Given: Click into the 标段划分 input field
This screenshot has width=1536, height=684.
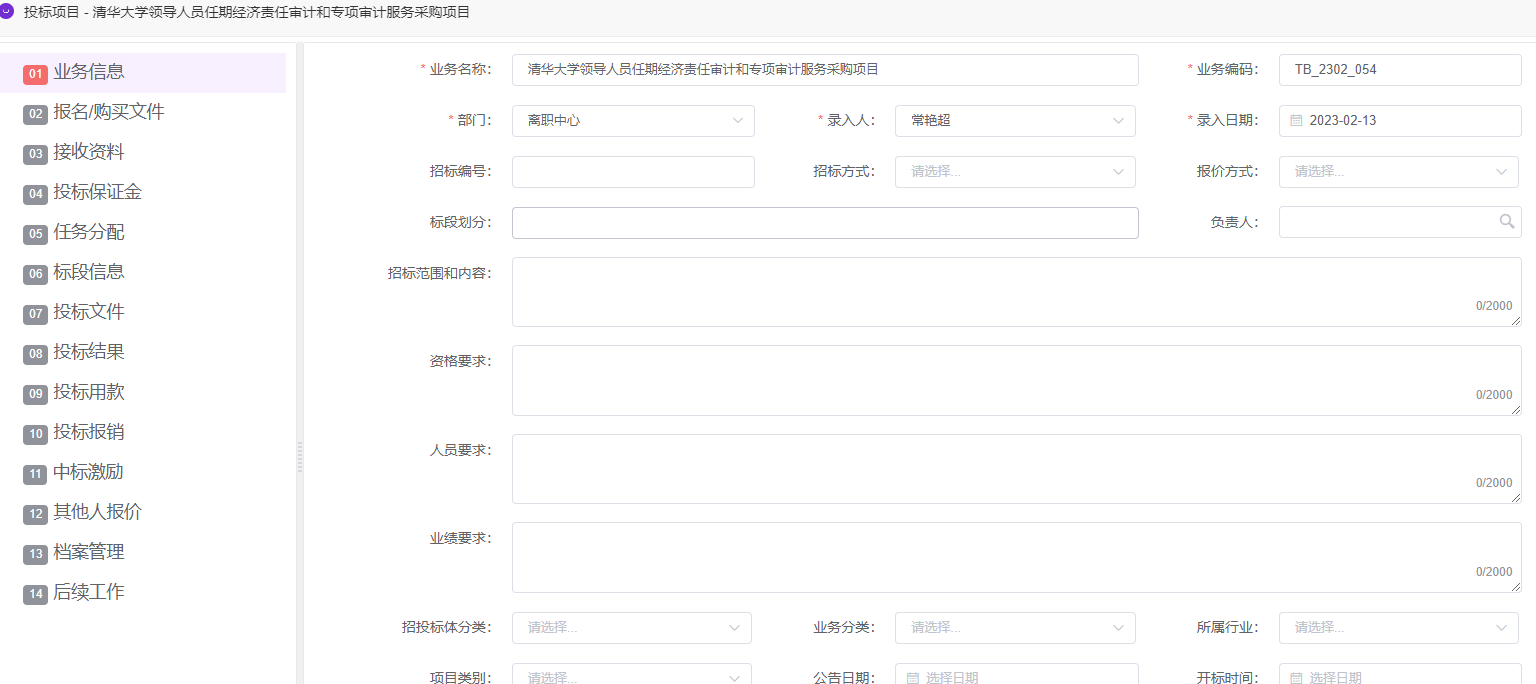Looking at the screenshot, I should [824, 223].
